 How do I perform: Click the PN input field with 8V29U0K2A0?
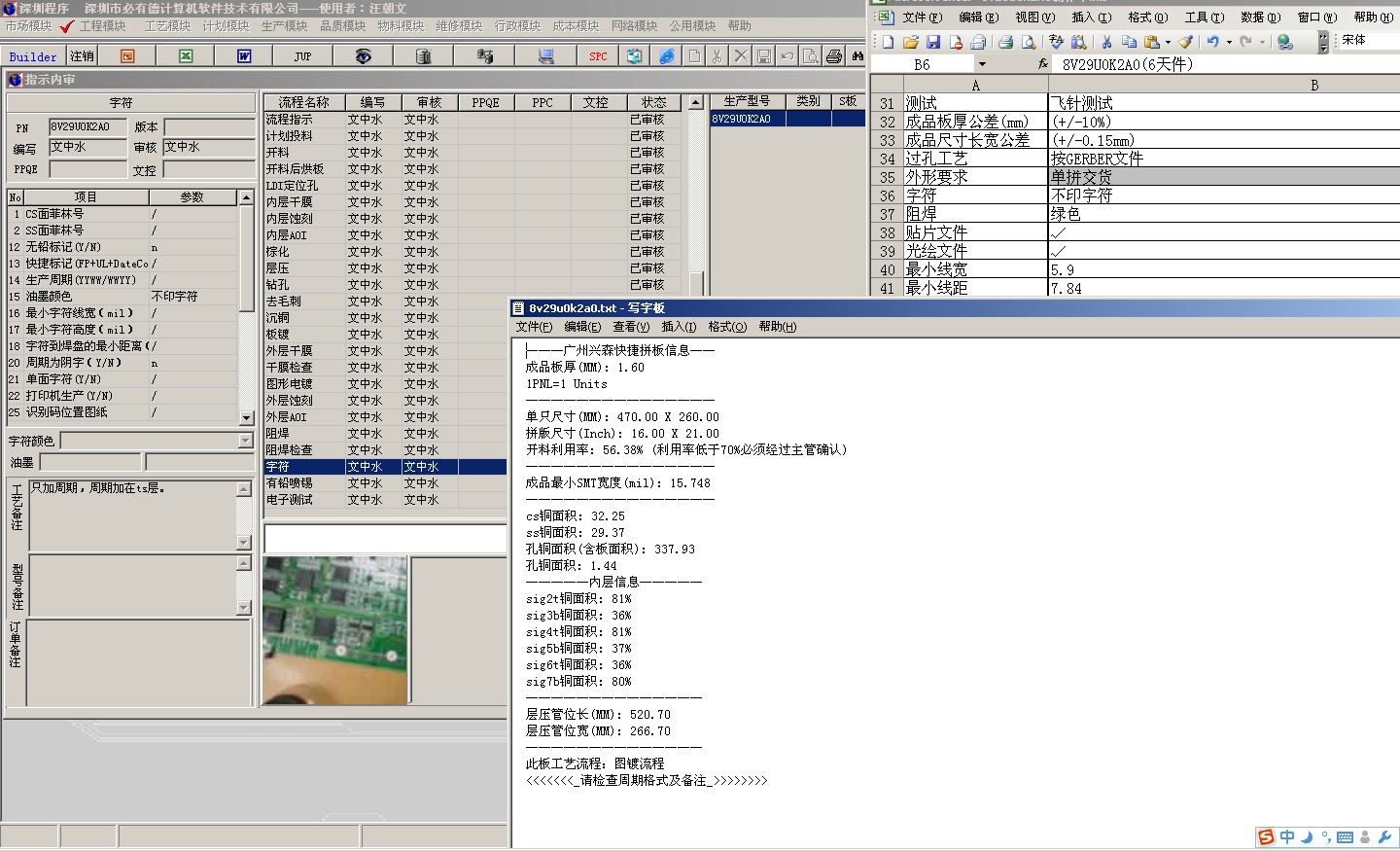[87, 126]
